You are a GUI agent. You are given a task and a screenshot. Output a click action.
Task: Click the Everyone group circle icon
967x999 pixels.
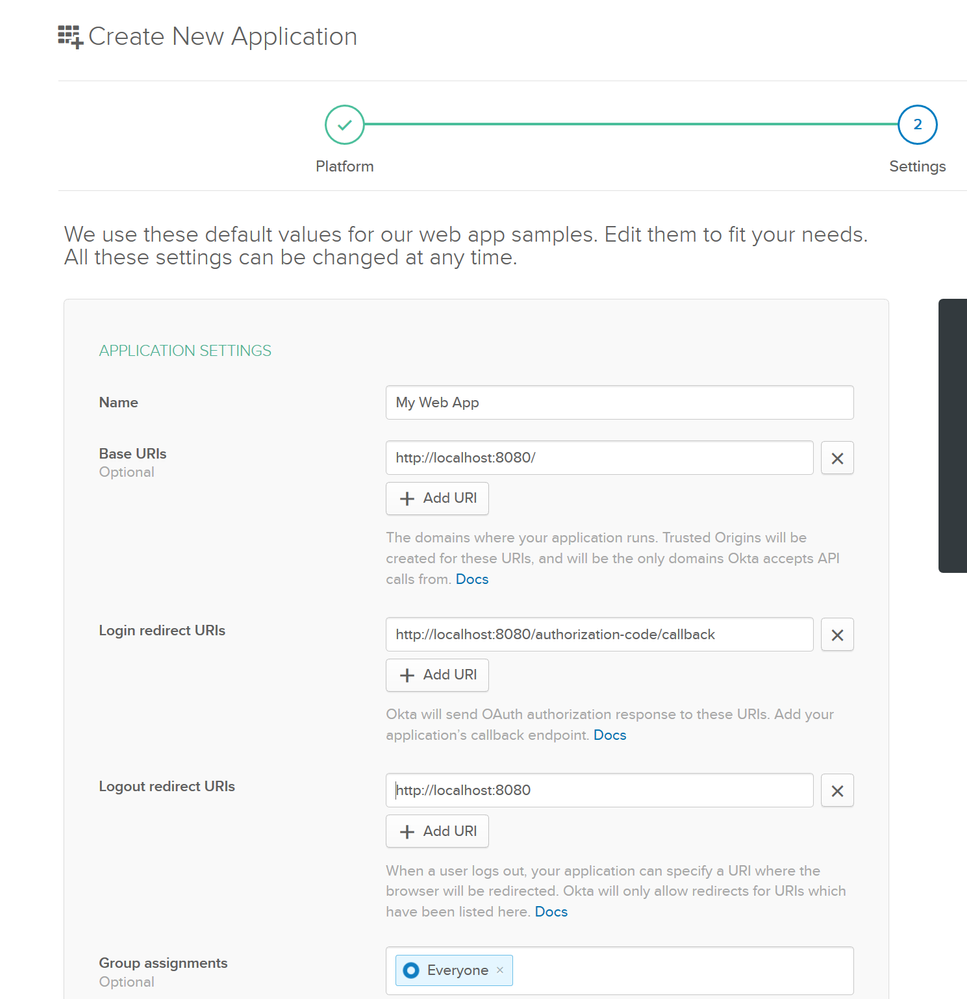click(411, 970)
